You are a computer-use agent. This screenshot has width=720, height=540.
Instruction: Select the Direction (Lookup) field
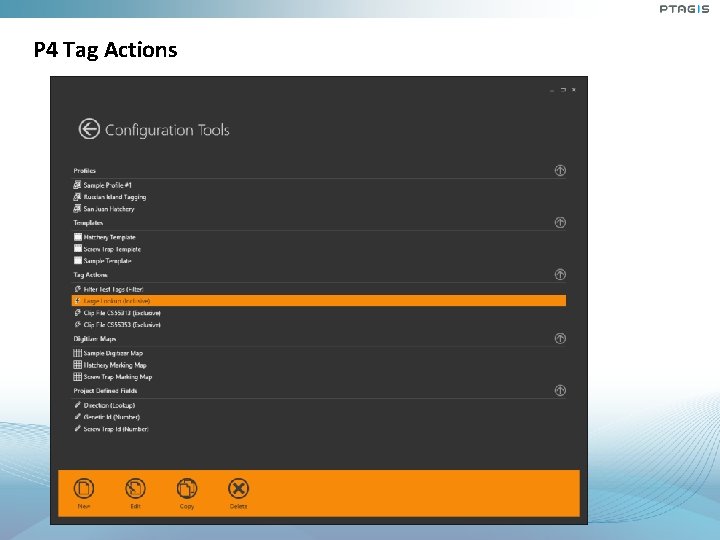coord(105,405)
